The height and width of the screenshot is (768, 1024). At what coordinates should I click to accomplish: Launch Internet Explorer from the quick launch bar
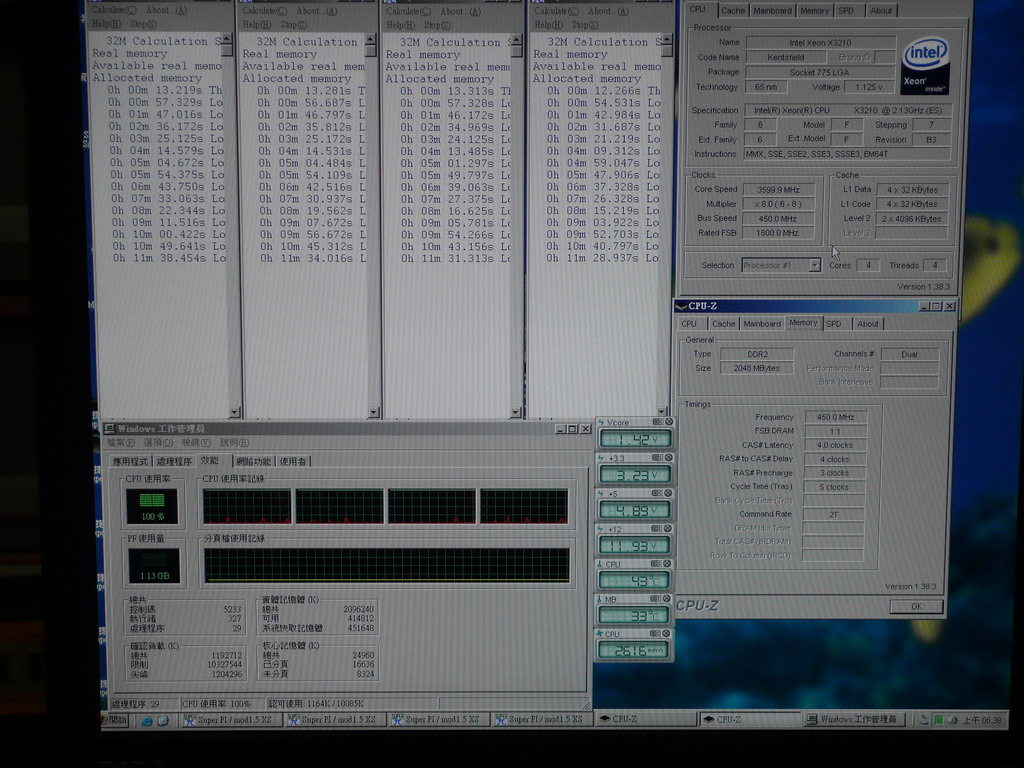(147, 721)
